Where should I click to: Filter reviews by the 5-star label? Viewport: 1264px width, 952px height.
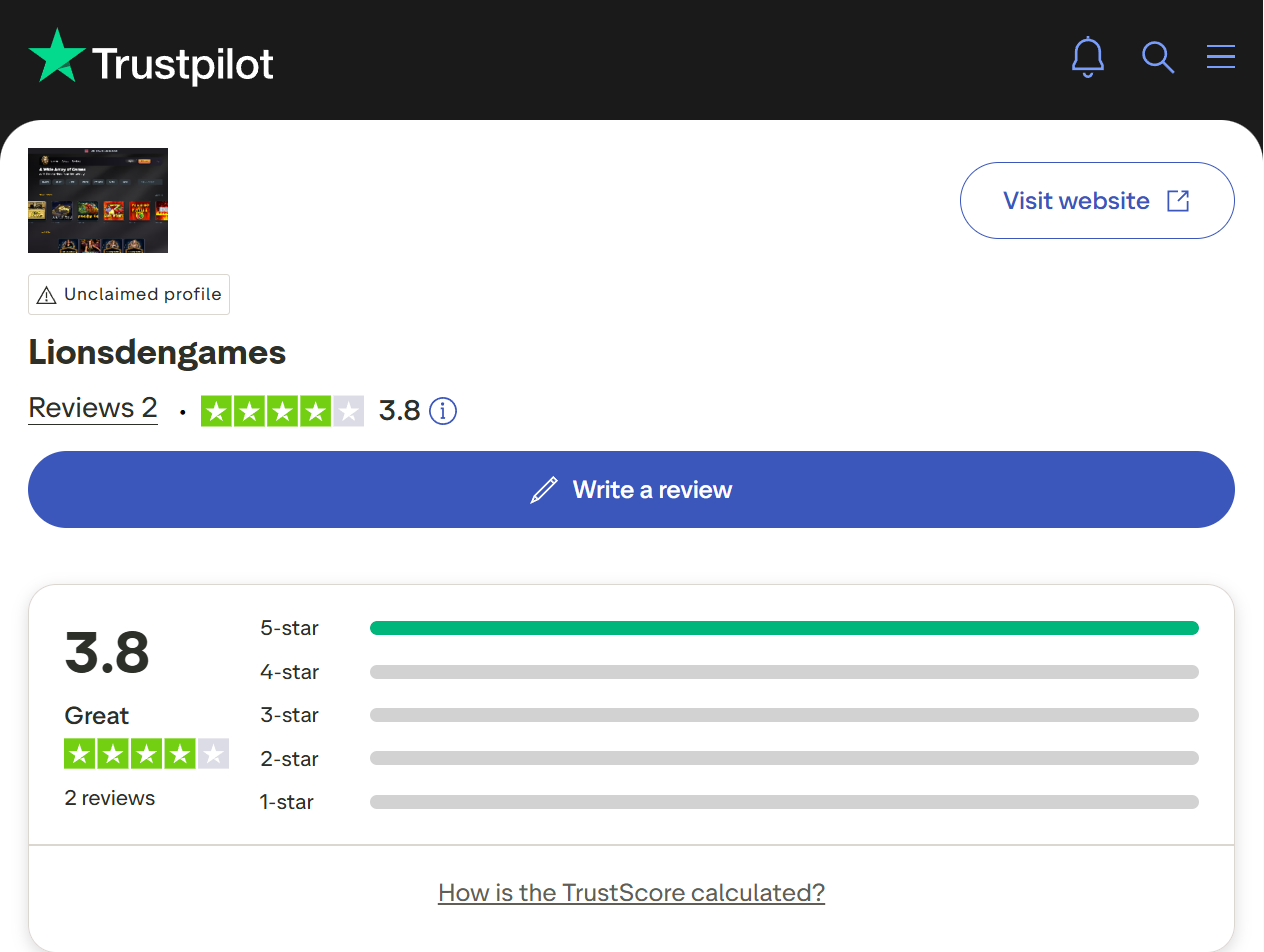click(289, 628)
